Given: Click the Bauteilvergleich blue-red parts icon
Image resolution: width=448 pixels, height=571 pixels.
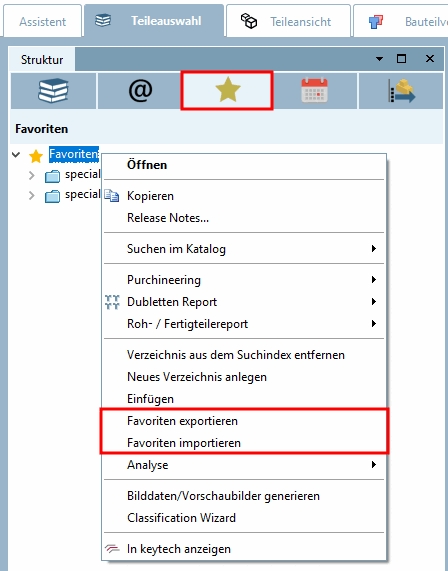Looking at the screenshot, I should 376,22.
